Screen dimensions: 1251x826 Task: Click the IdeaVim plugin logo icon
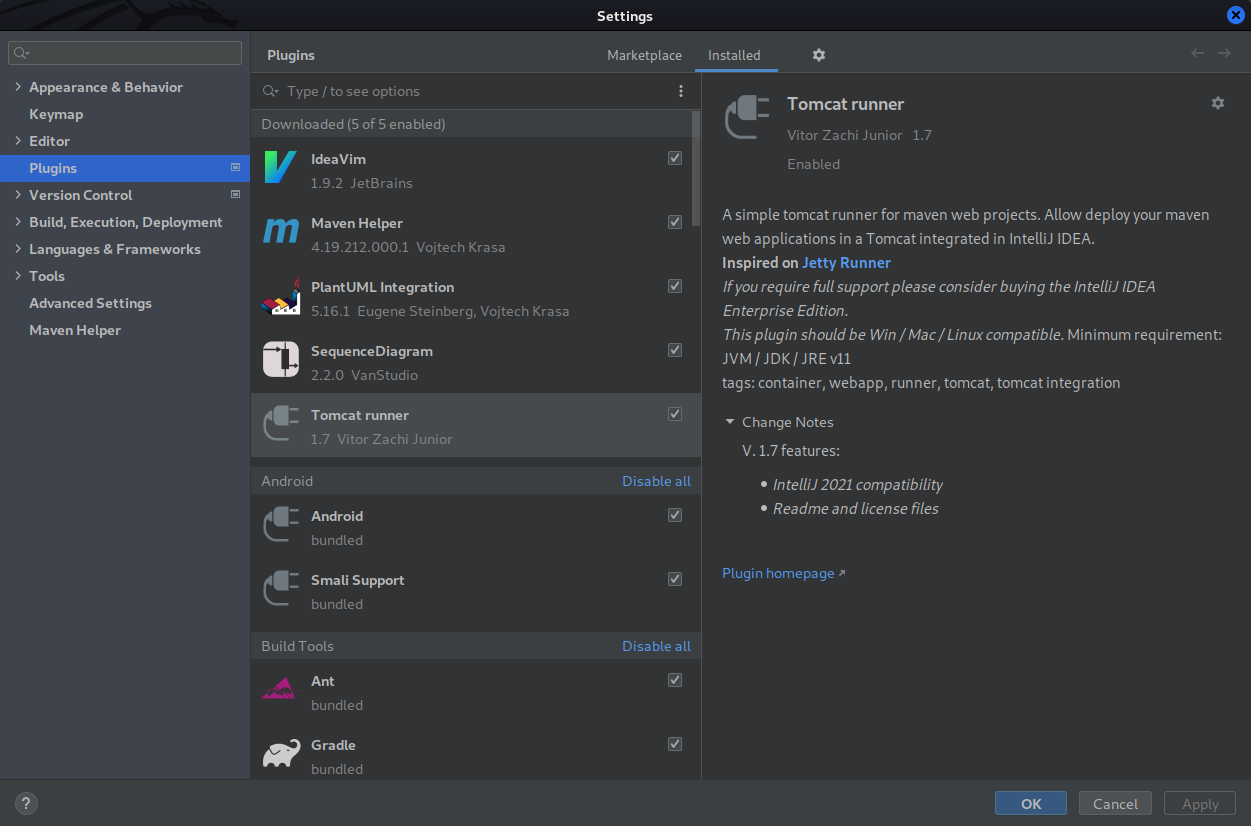click(x=281, y=167)
